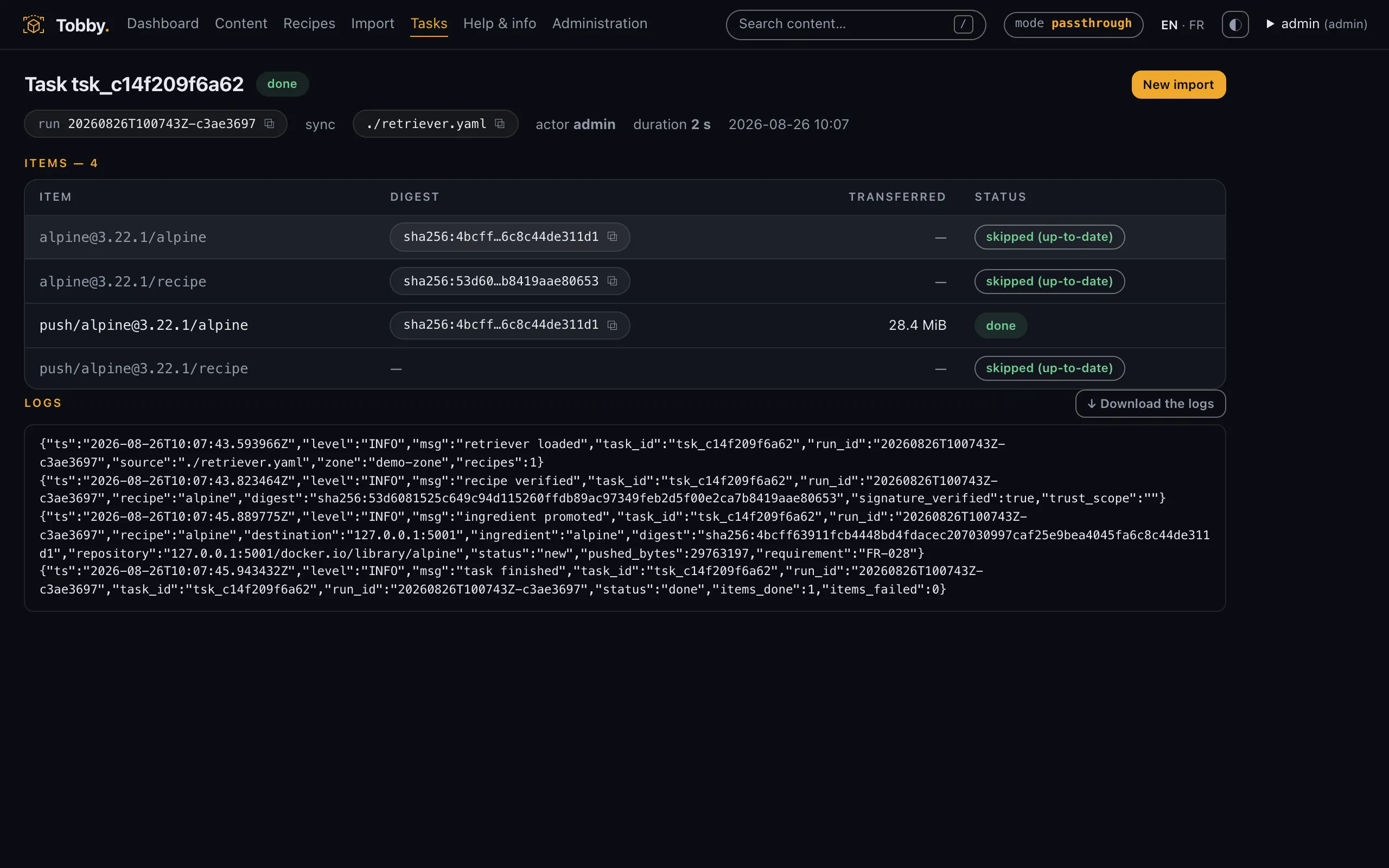Navigate to Import
This screenshot has height=868, width=1389.
[x=373, y=23]
